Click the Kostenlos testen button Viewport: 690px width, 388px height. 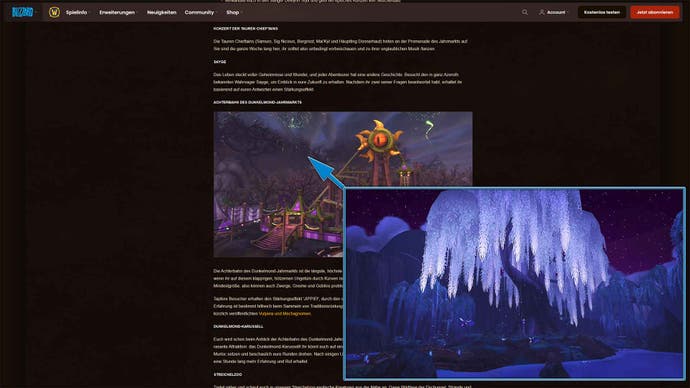pos(602,12)
